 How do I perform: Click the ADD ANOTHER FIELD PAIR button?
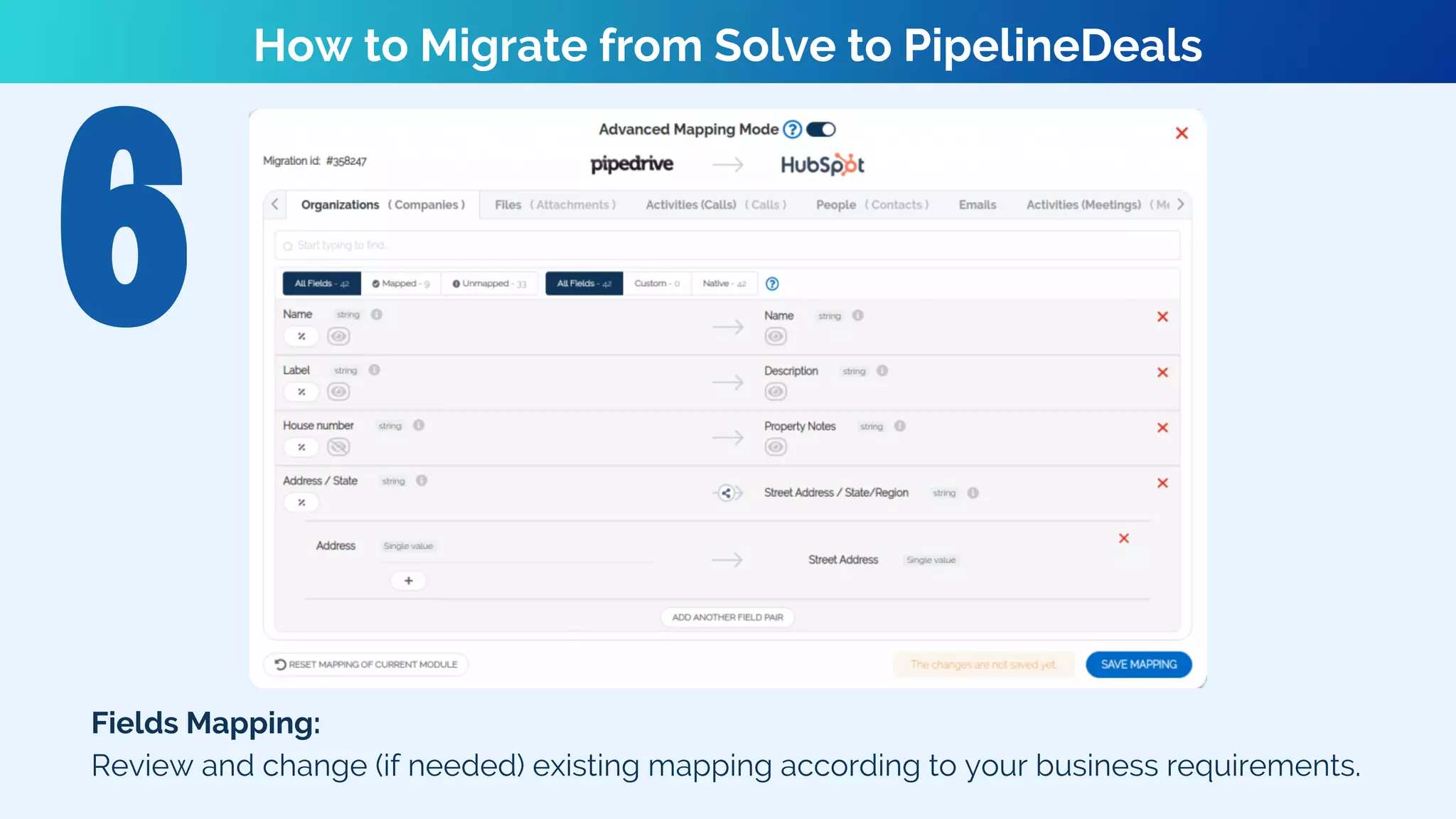(727, 617)
